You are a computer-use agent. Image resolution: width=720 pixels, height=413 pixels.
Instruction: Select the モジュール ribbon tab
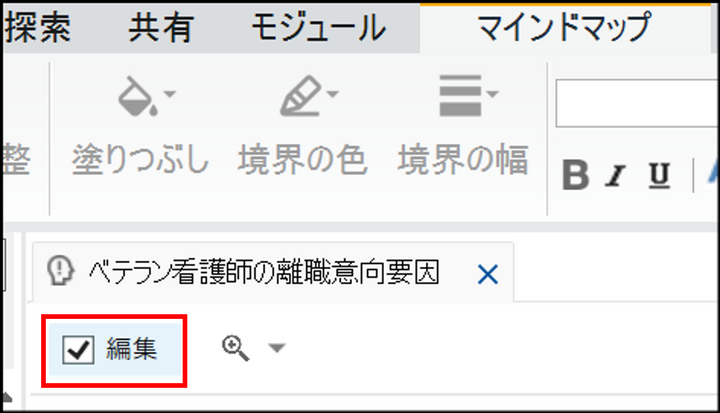click(x=318, y=28)
